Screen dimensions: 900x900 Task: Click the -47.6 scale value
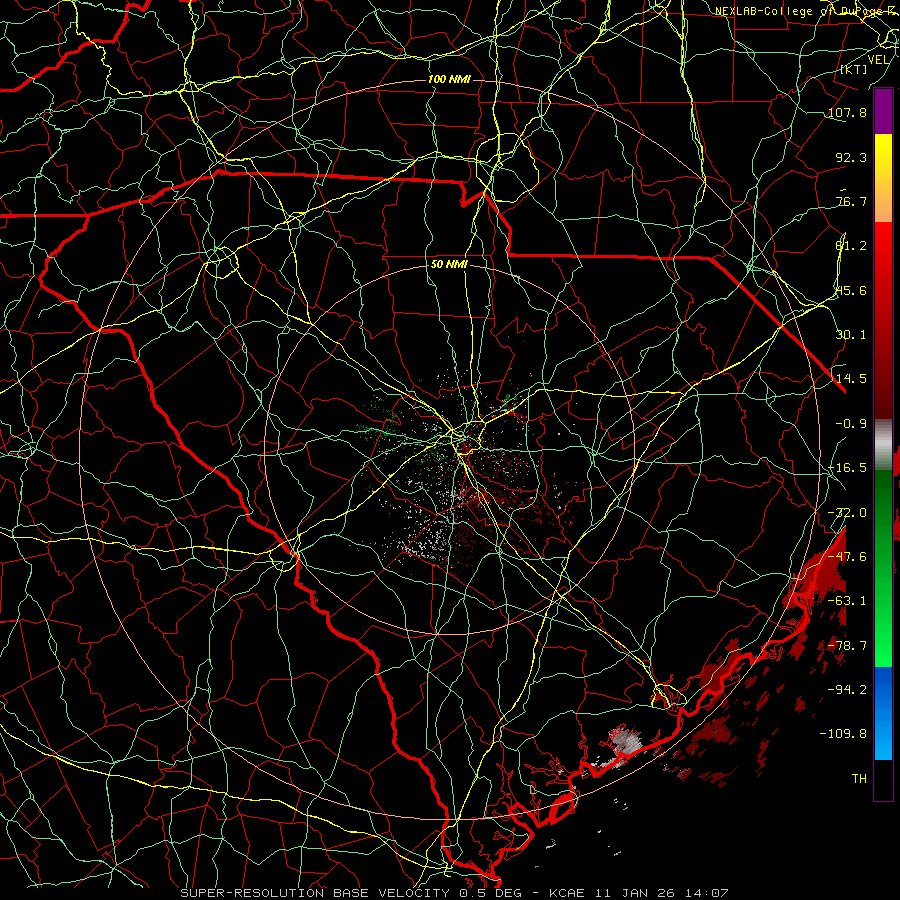(x=847, y=557)
